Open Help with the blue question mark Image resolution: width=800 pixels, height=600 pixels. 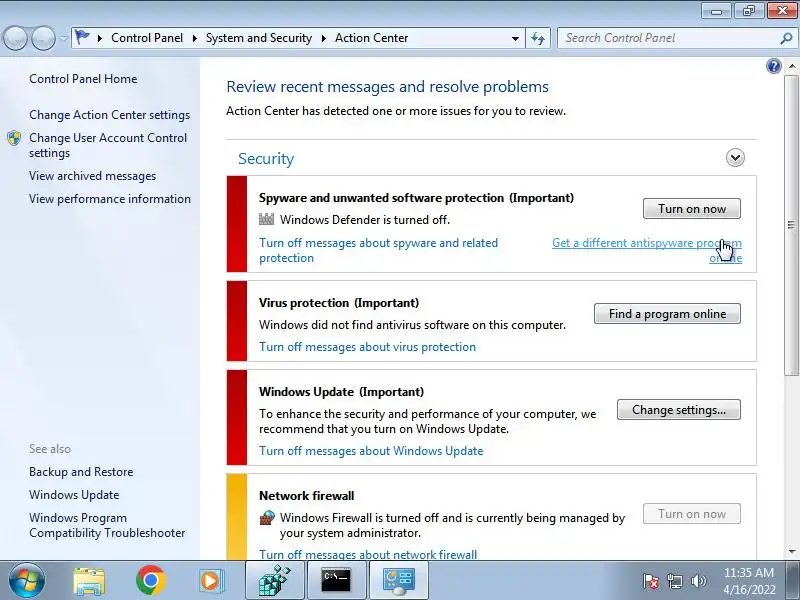[x=773, y=66]
